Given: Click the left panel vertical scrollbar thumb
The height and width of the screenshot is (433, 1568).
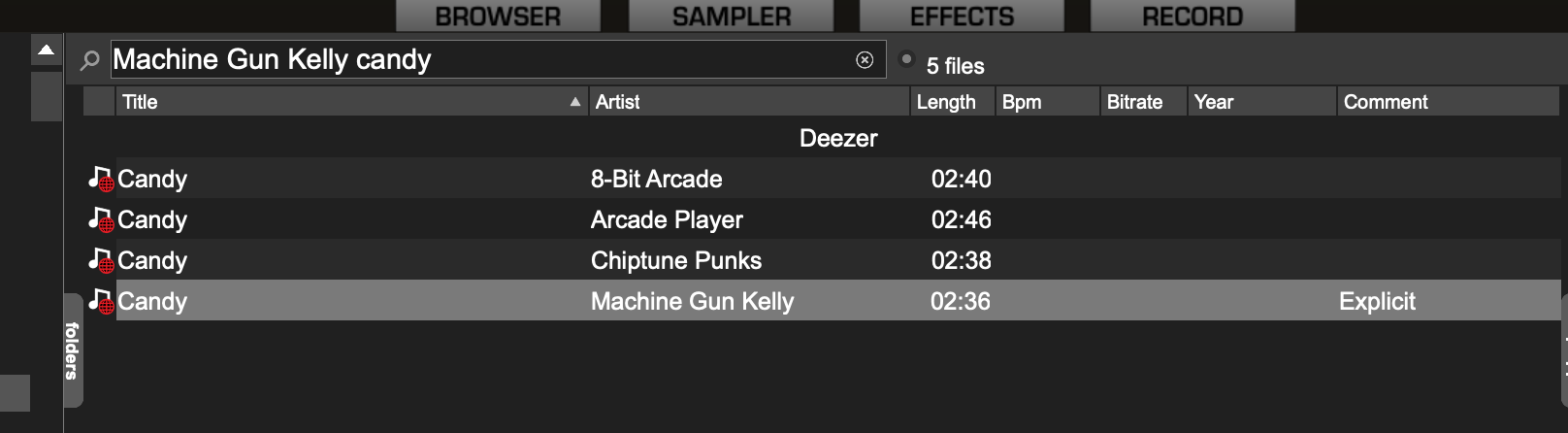Looking at the screenshot, I should tap(46, 96).
